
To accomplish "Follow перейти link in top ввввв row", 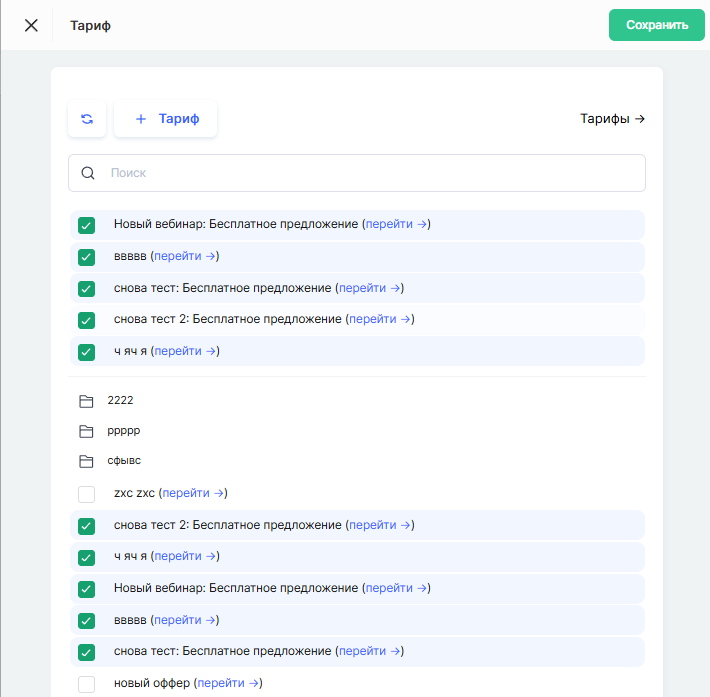I will point(185,256).
